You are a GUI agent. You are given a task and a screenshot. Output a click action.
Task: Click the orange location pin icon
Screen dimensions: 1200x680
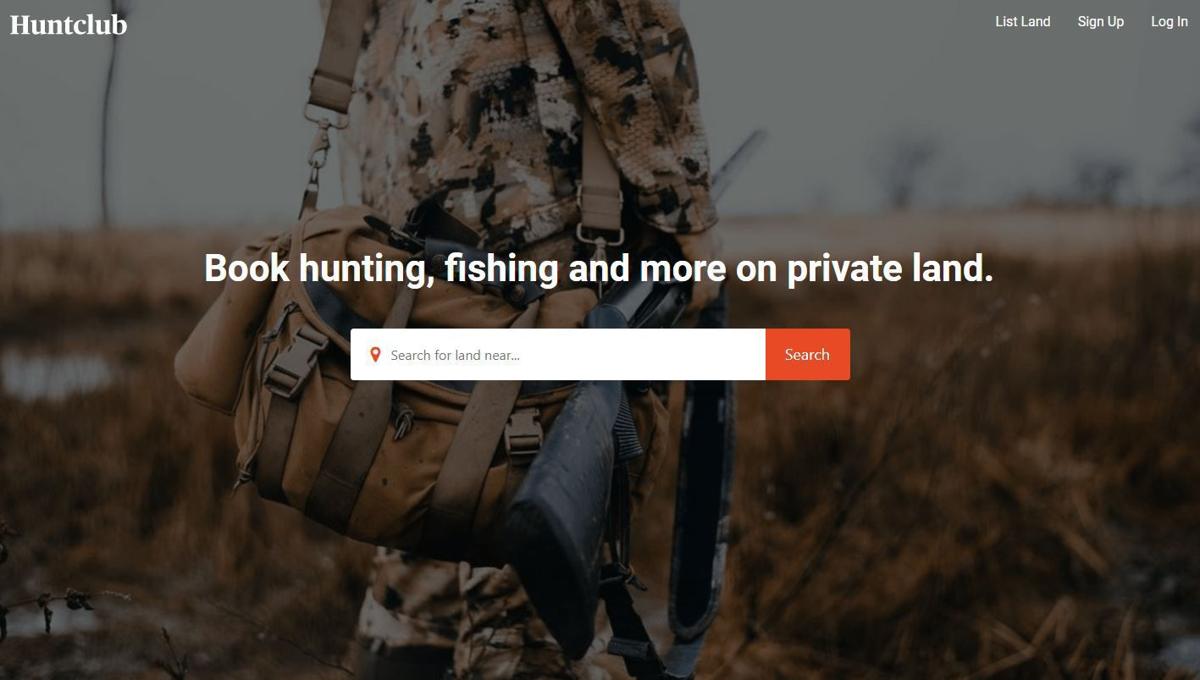coord(375,355)
